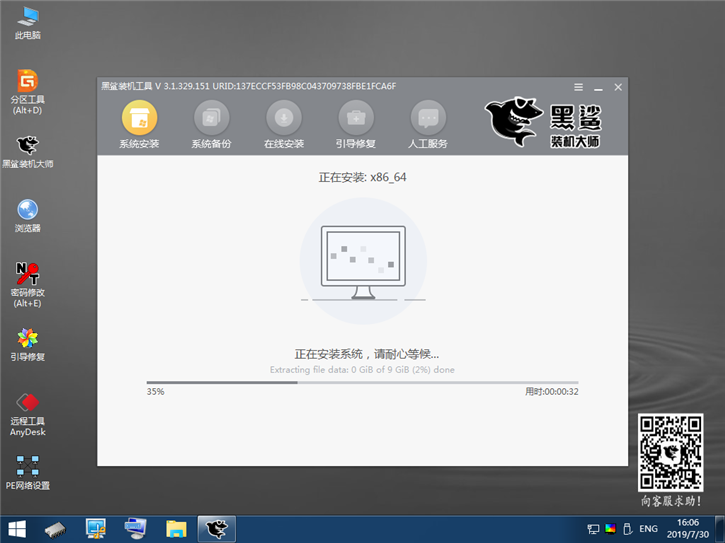Select the 系统安装 tab icon

point(139,118)
